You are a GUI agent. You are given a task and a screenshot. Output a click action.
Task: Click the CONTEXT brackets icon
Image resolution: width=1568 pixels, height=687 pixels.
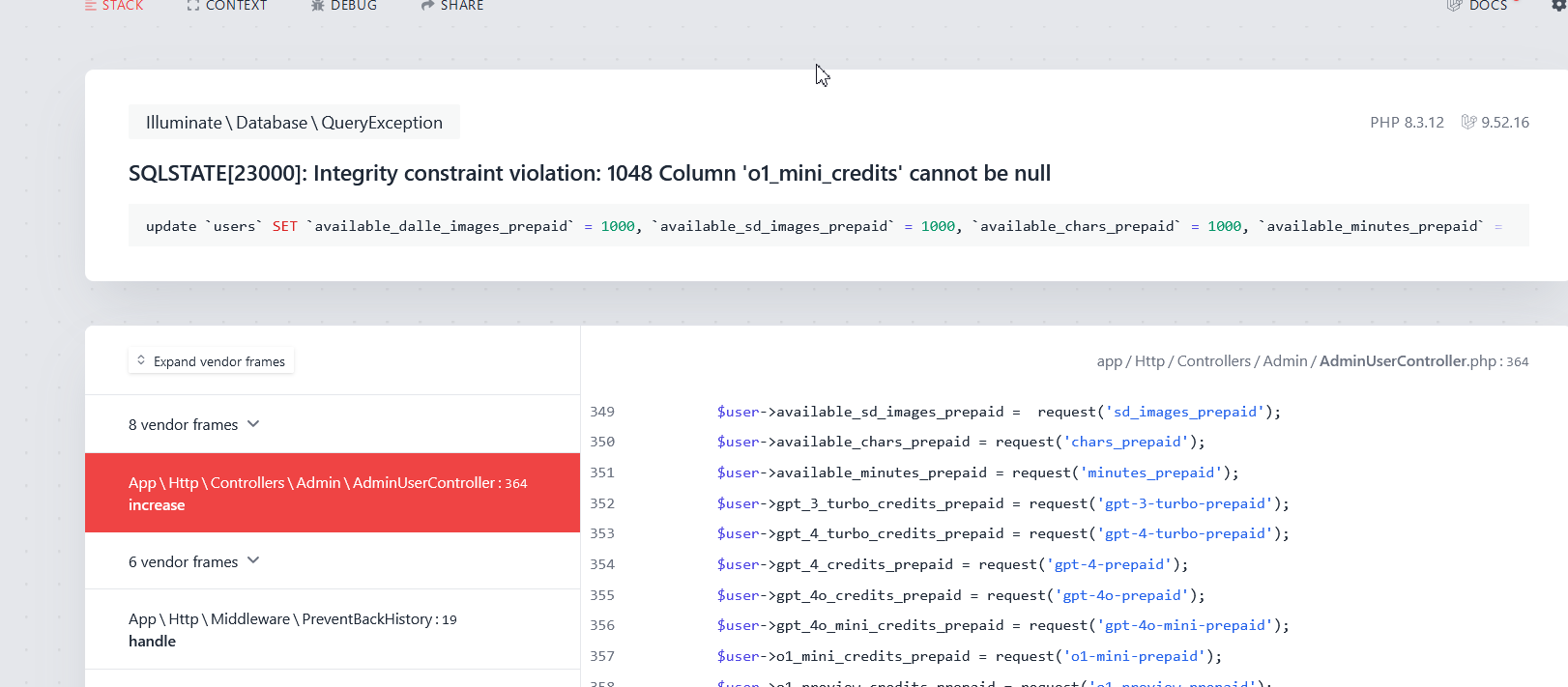click(x=193, y=6)
